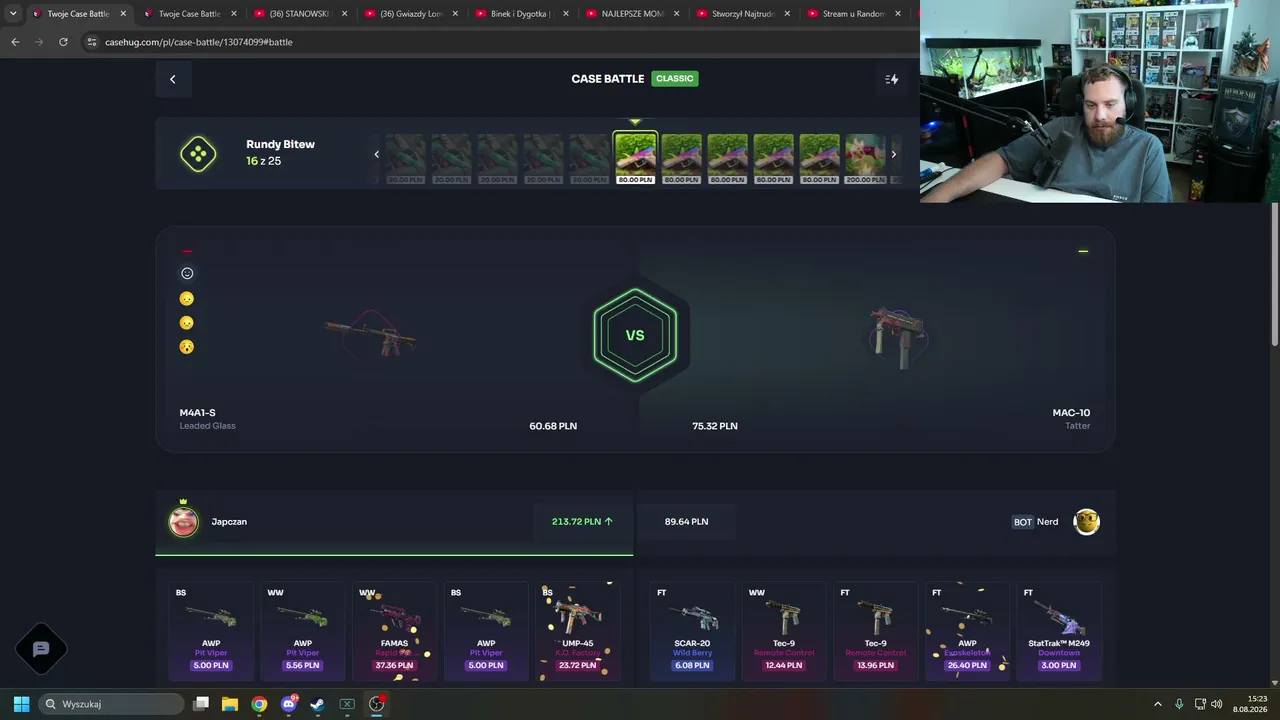Viewport: 1280px width, 720px height.
Task: View site information icon in address bar
Action: click(x=92, y=42)
